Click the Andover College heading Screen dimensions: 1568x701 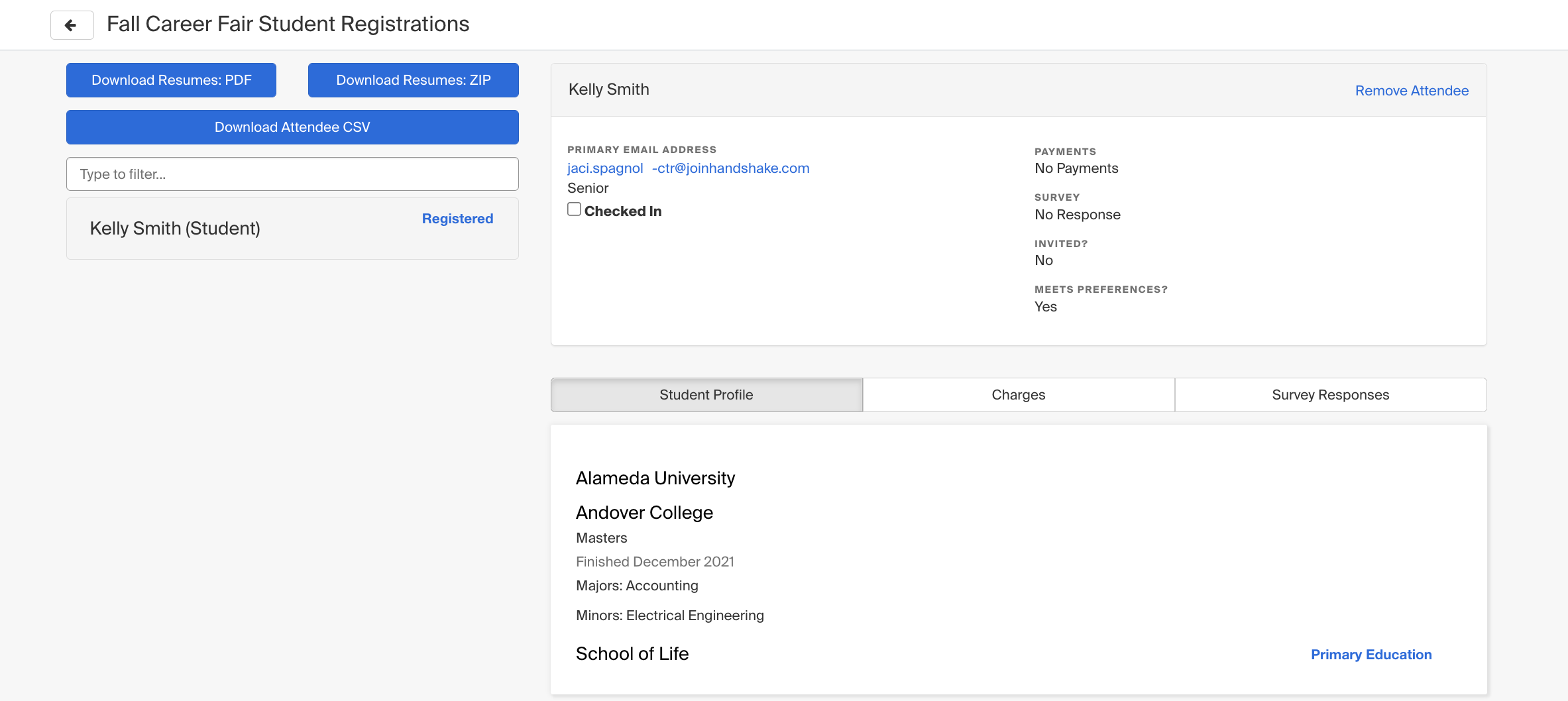pyautogui.click(x=644, y=513)
